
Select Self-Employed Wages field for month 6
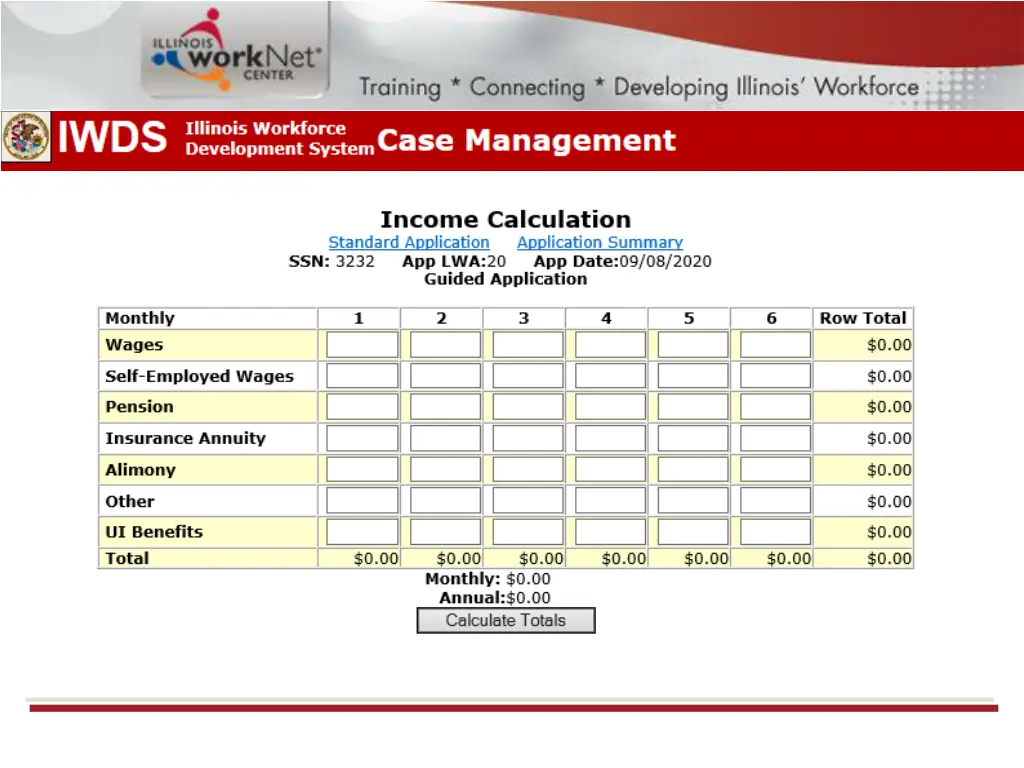pos(775,376)
